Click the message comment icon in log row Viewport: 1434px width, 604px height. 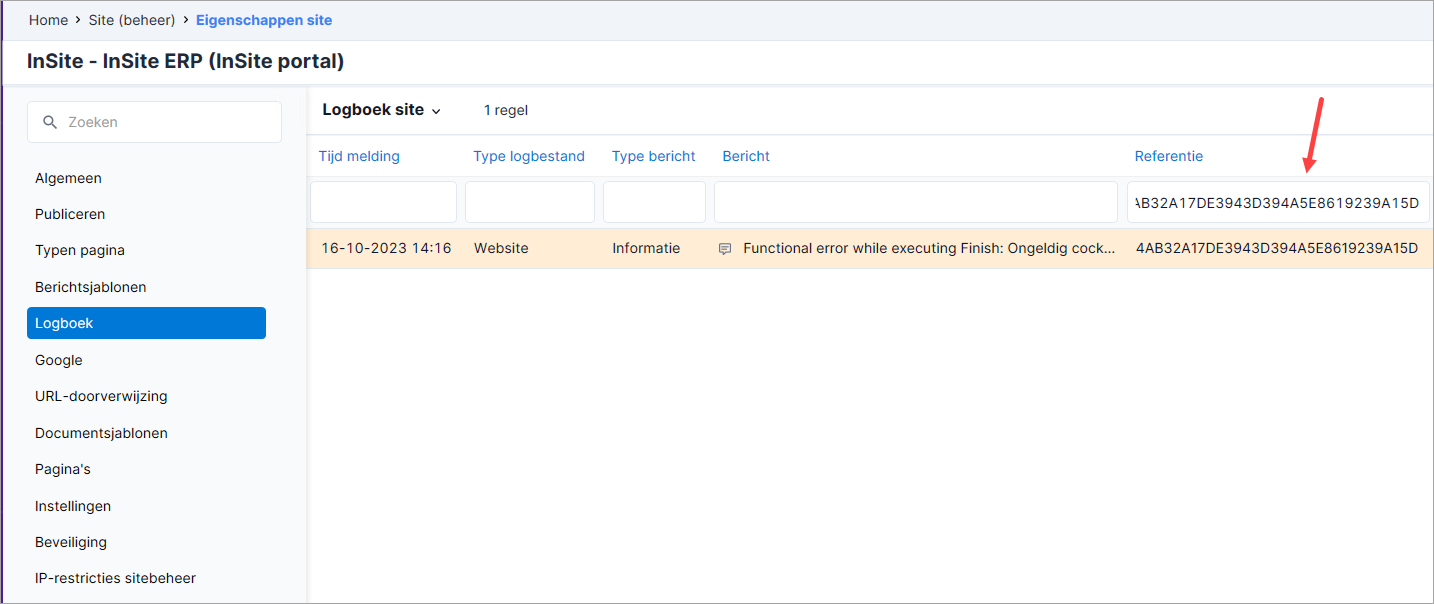tap(725, 249)
